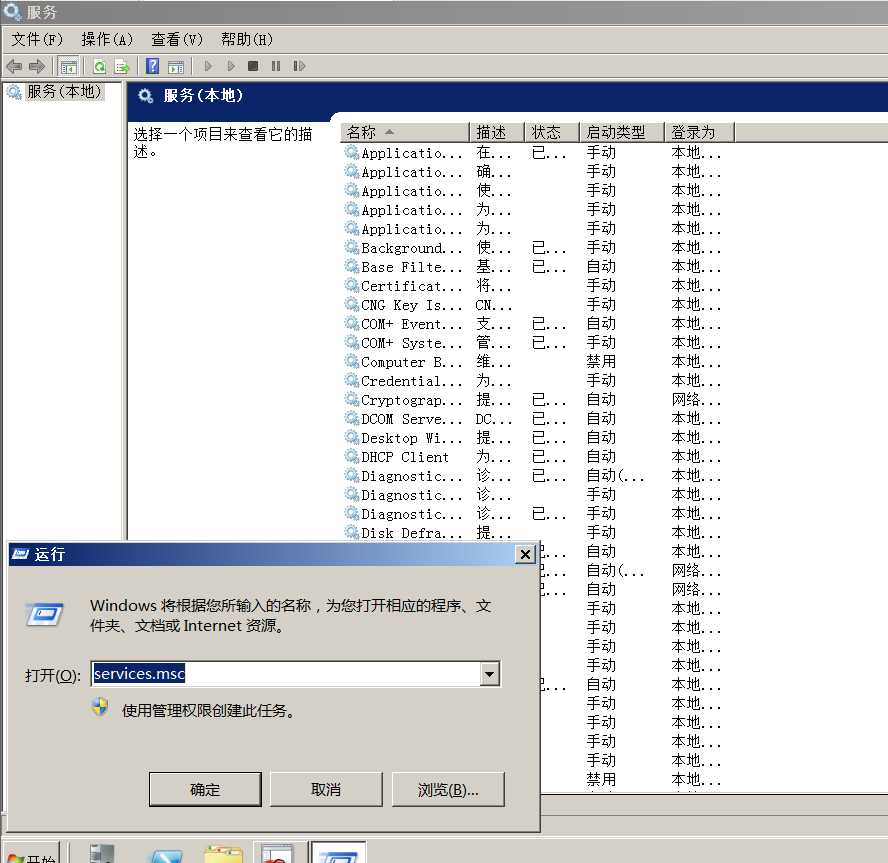The height and width of the screenshot is (863, 888).
Task: Click the gear icon beside Certificat...
Action: [352, 285]
